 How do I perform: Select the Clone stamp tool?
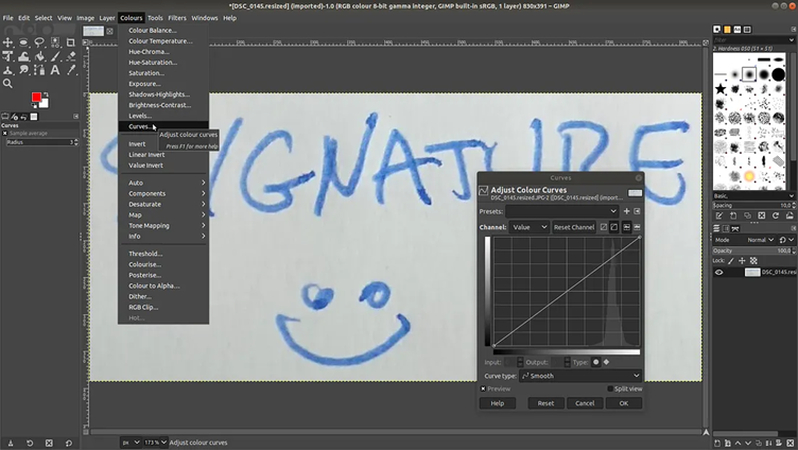tap(8, 70)
